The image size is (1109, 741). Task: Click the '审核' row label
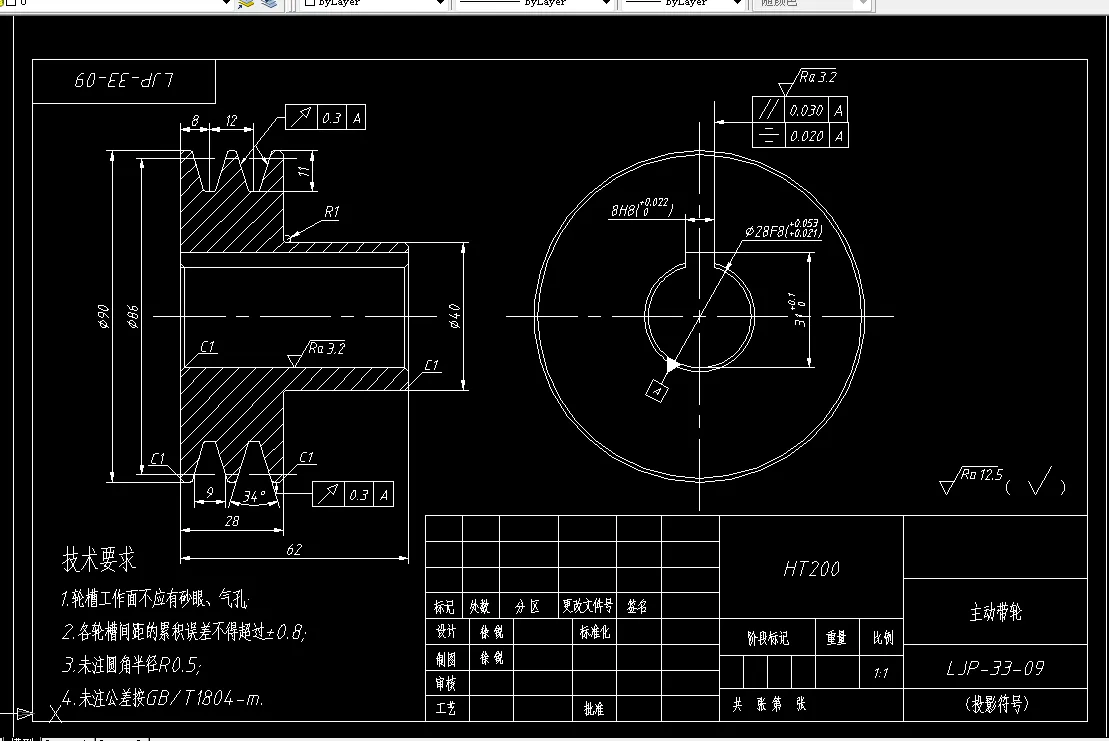point(446,684)
